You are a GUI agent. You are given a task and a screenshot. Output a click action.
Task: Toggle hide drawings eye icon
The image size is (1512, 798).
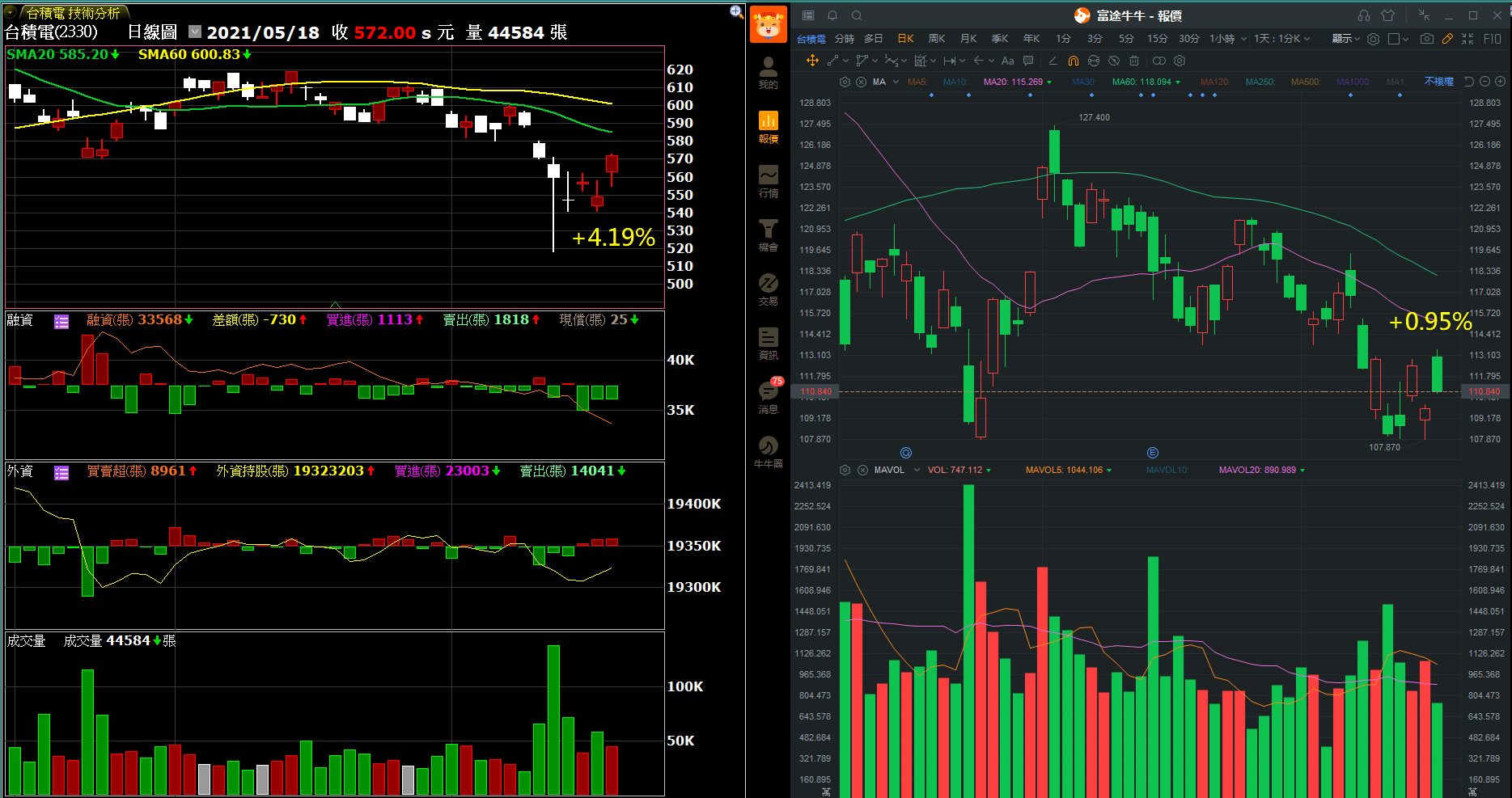1113,61
